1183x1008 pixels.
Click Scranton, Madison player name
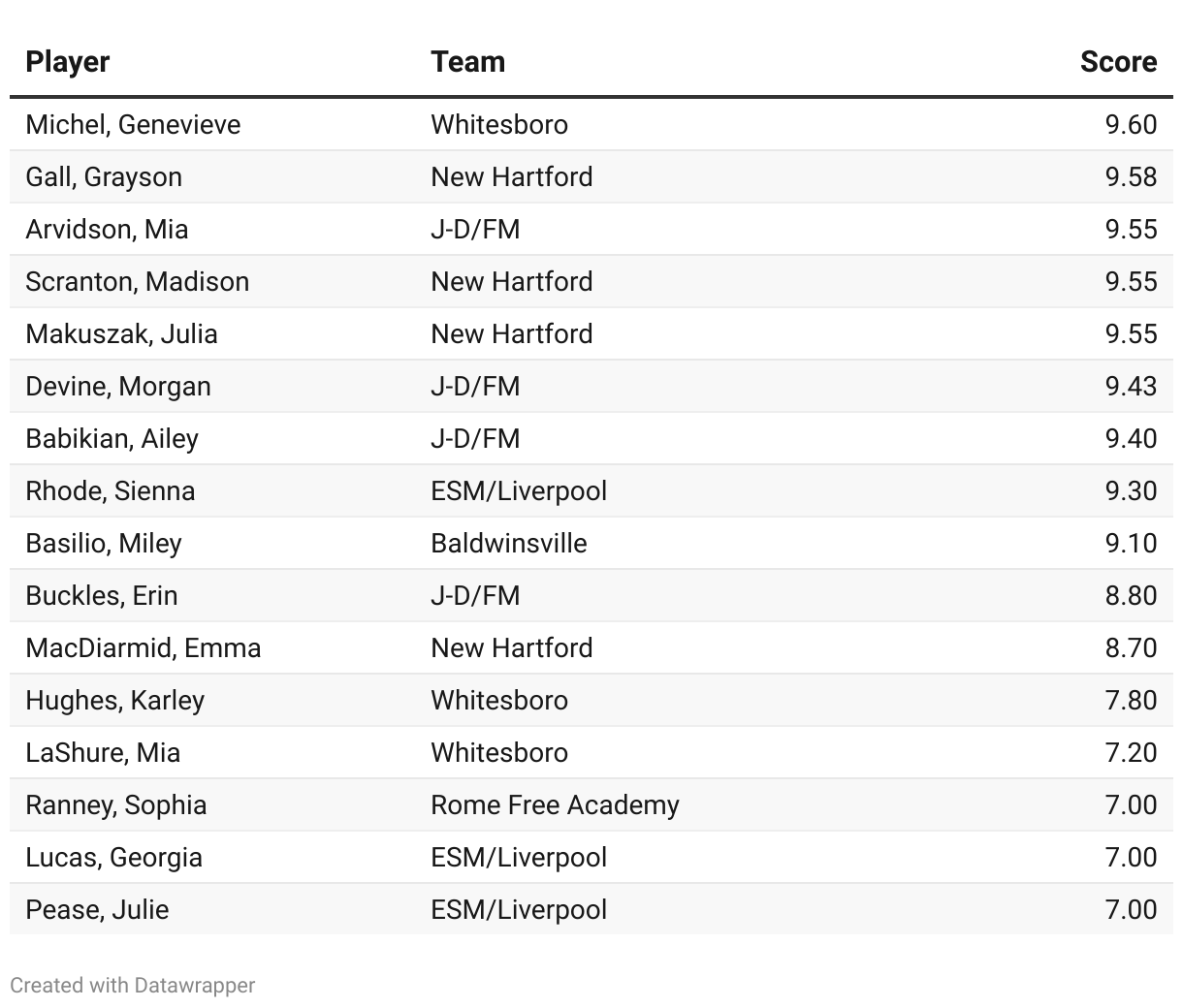pyautogui.click(x=137, y=282)
